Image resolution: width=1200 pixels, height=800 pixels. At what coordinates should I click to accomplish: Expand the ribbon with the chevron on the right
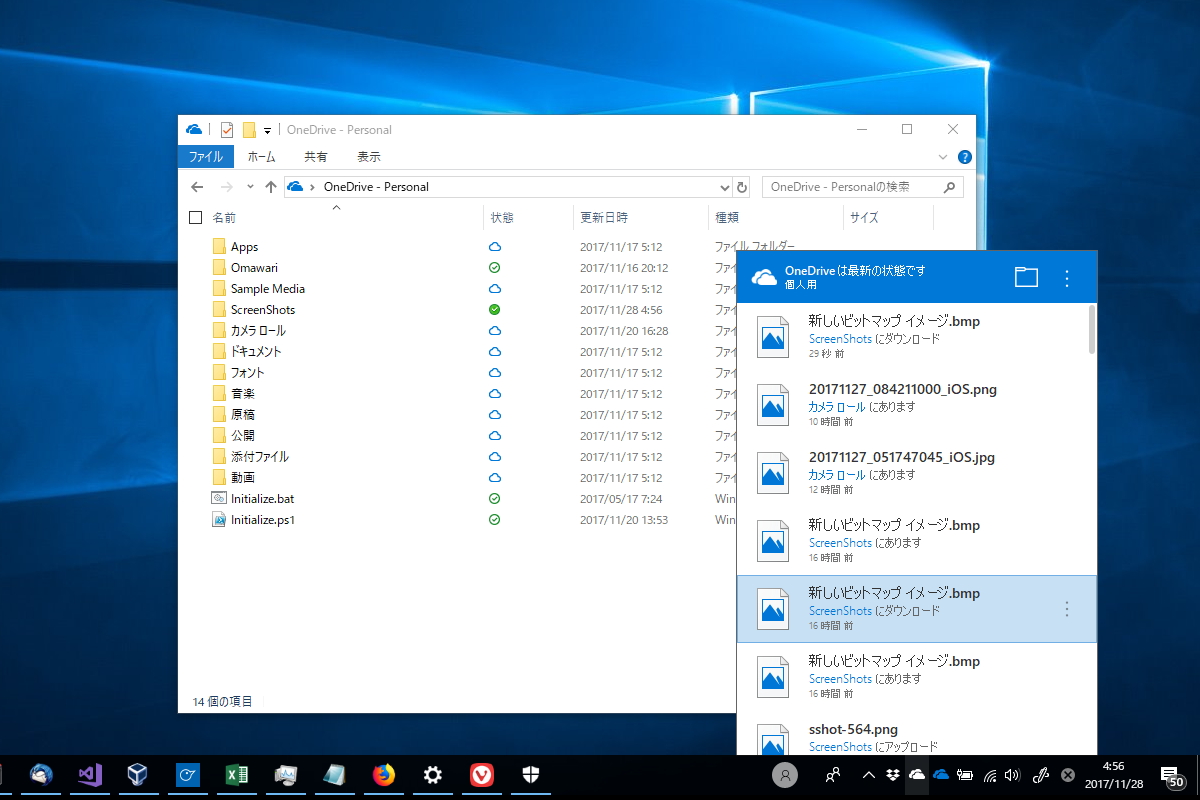tap(941, 156)
